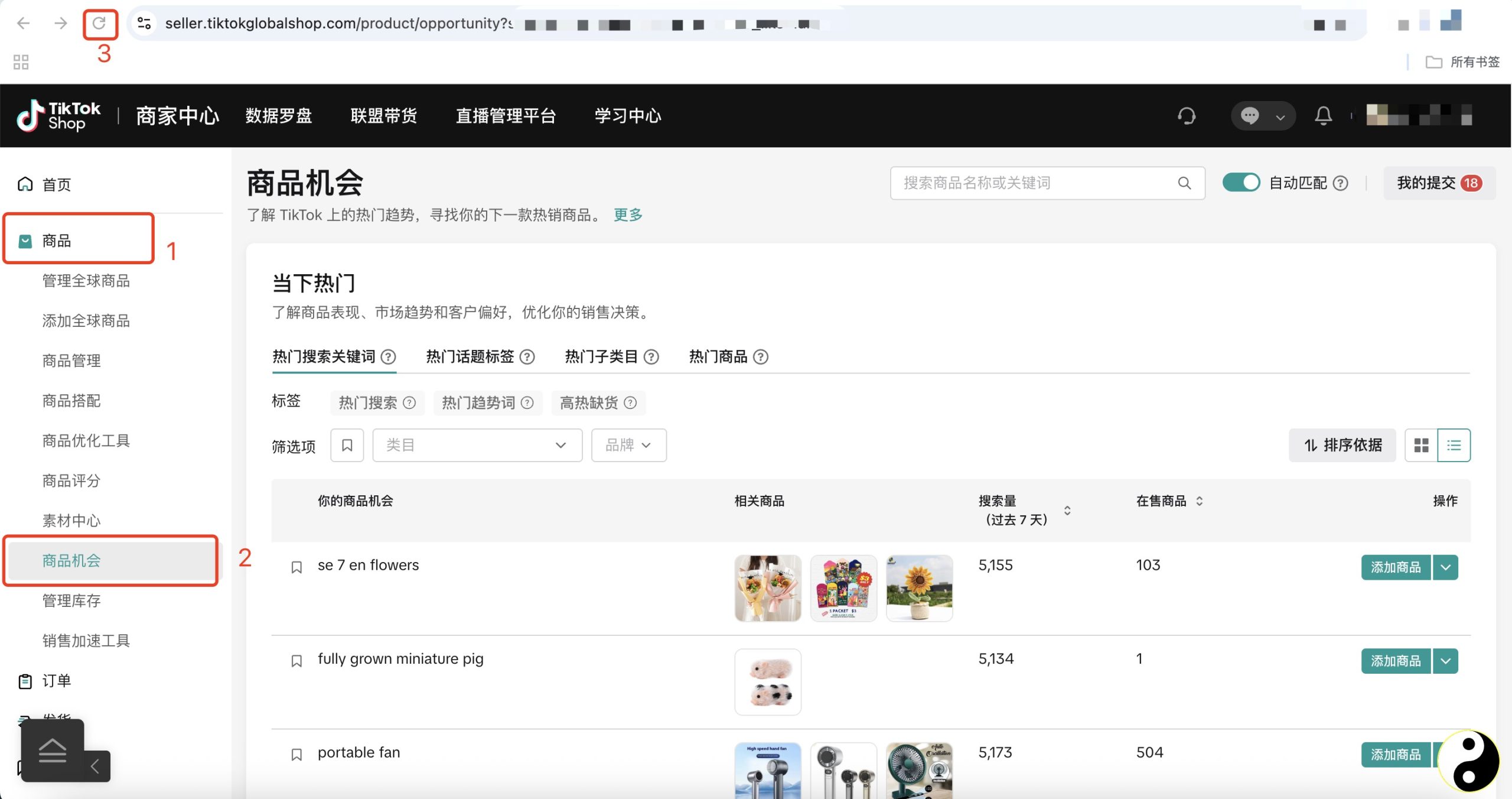This screenshot has width=1512, height=799.
Task: Open the 类目 category dropdown
Action: click(x=477, y=445)
